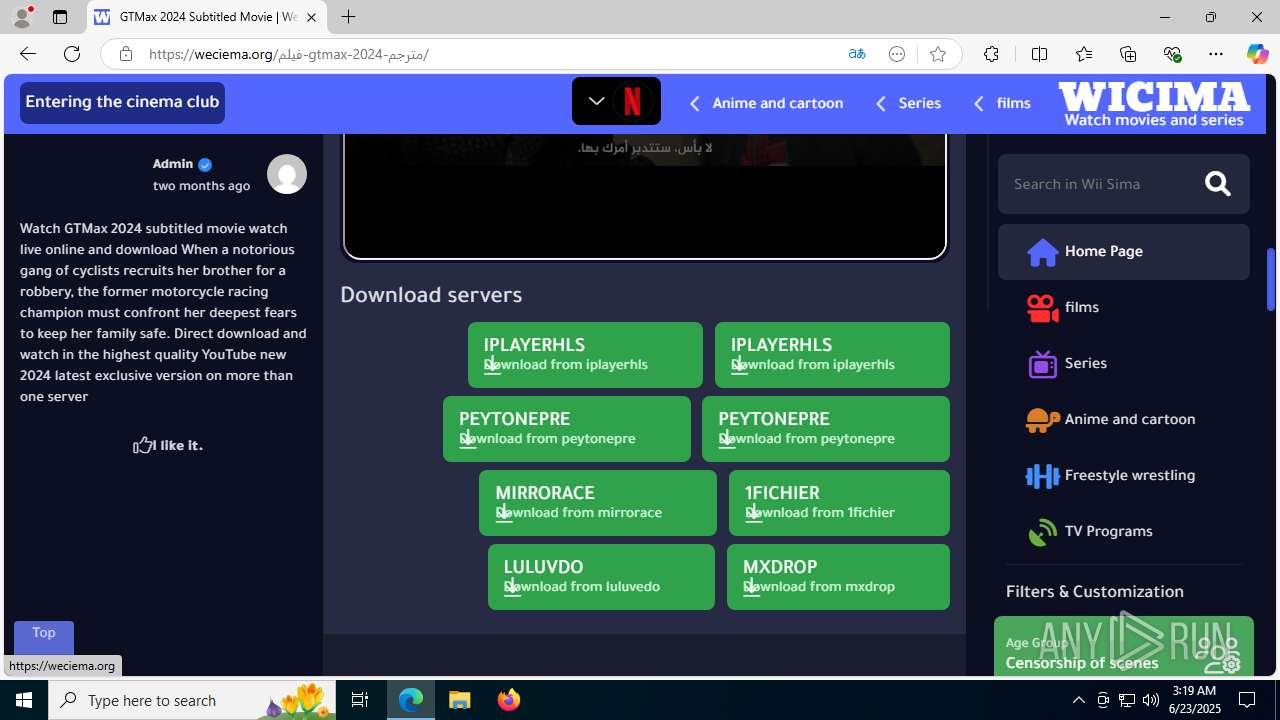Download from right PEYTONEPRE server
Image resolution: width=1280 pixels, height=720 pixels.
coord(826,428)
